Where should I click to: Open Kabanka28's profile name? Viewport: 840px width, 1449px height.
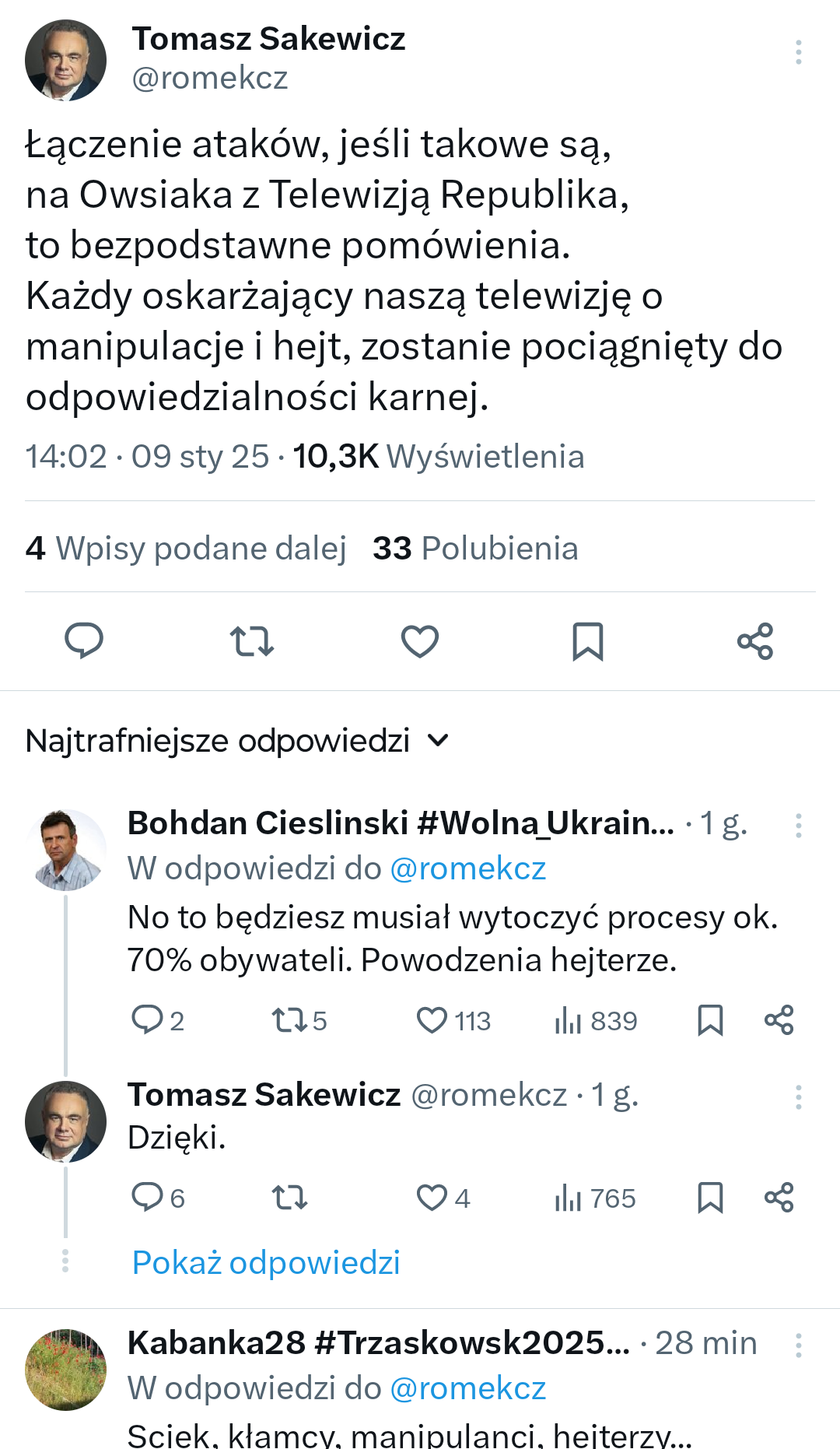[x=378, y=1343]
